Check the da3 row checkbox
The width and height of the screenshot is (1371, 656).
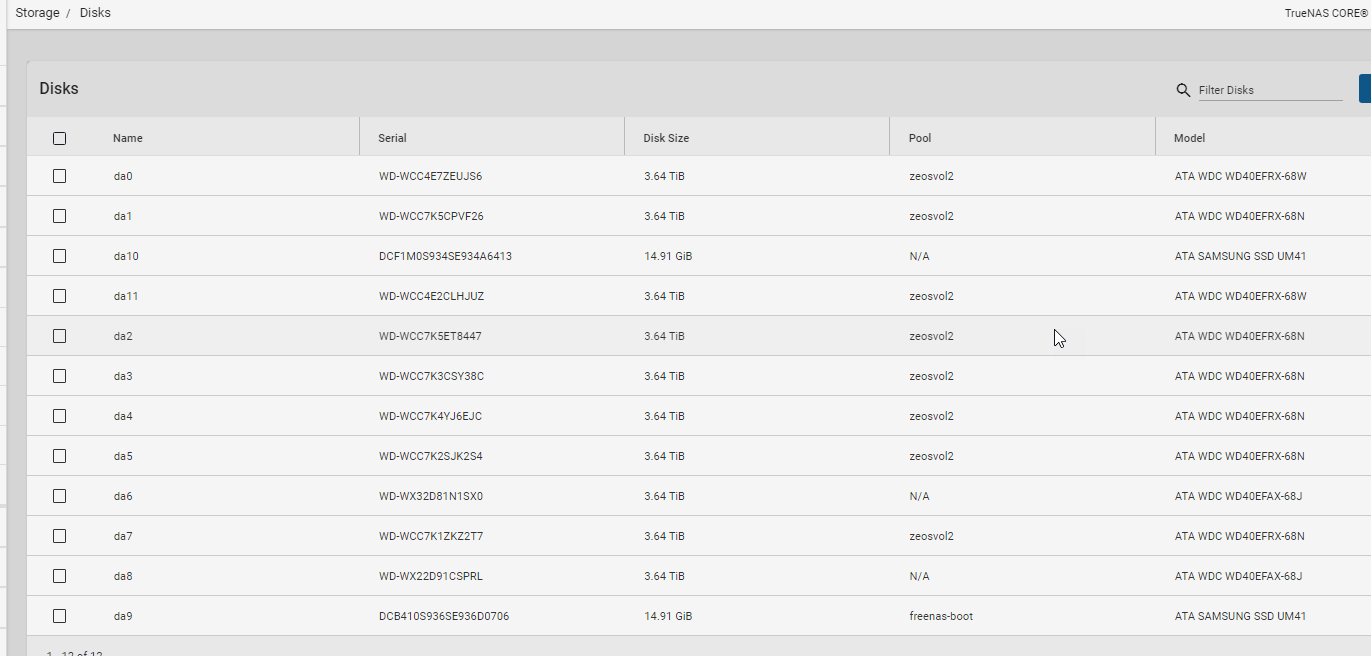click(59, 376)
